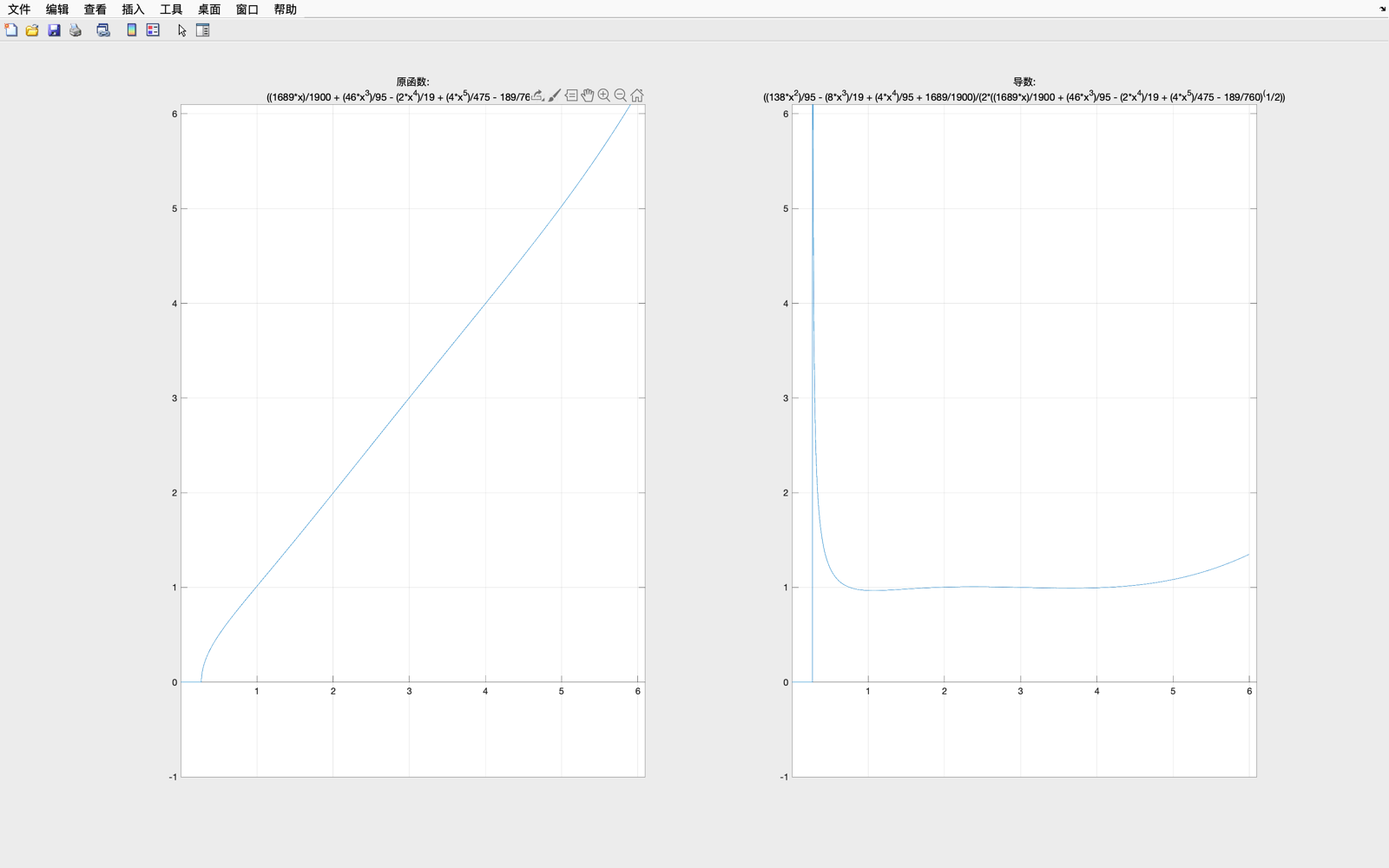1389x868 pixels.
Task: Open the Property Inspector toolbar icon
Action: (203, 30)
